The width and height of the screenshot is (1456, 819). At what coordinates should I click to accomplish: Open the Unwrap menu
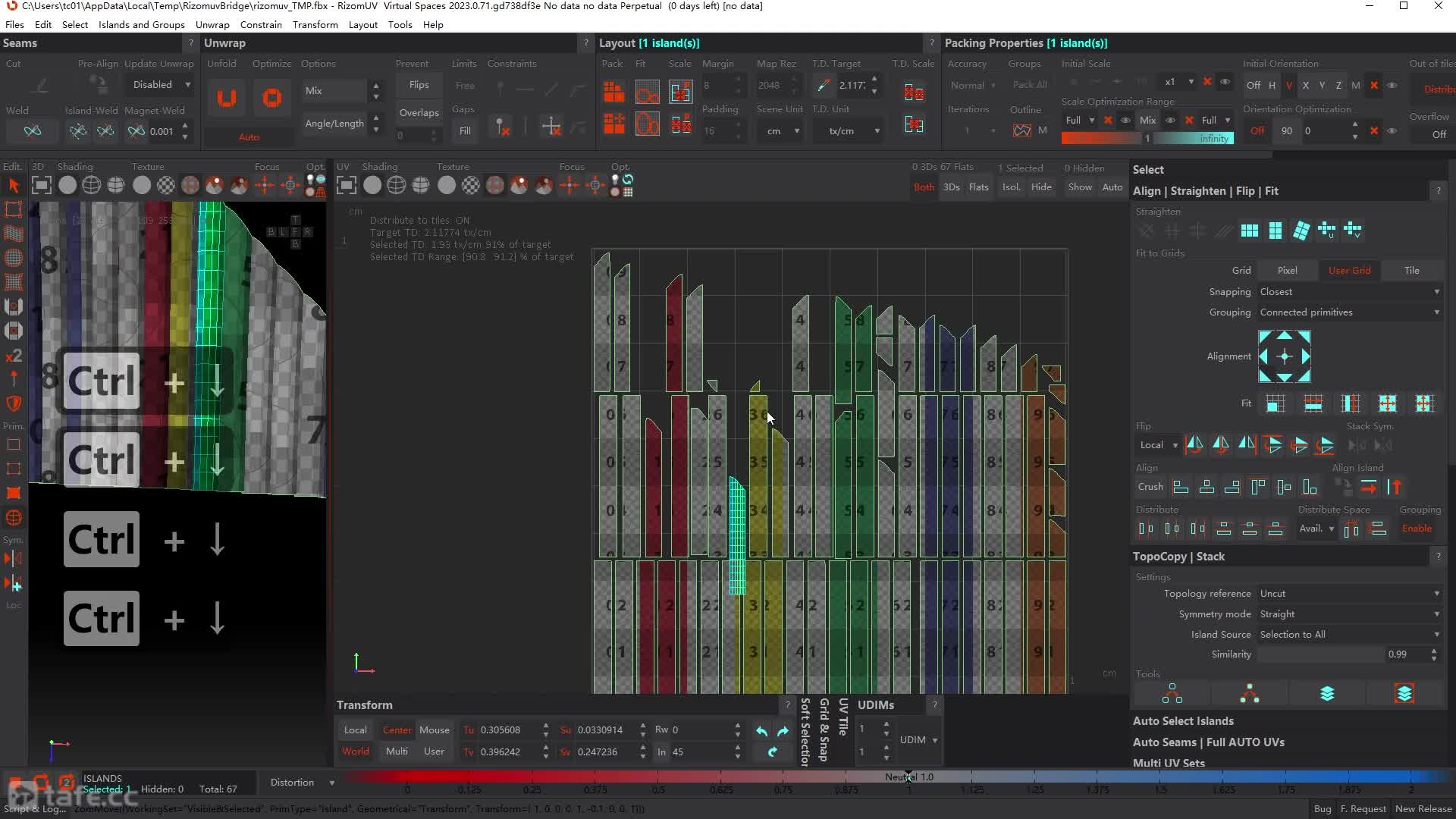tap(212, 24)
